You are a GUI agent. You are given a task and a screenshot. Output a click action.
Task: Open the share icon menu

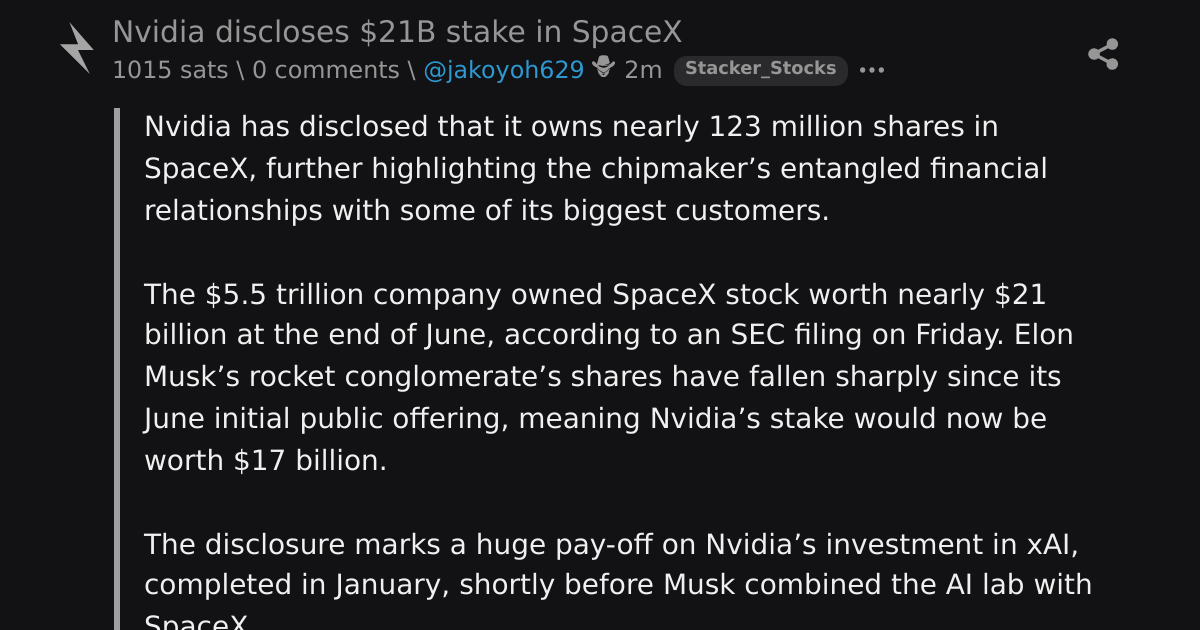(x=1103, y=54)
